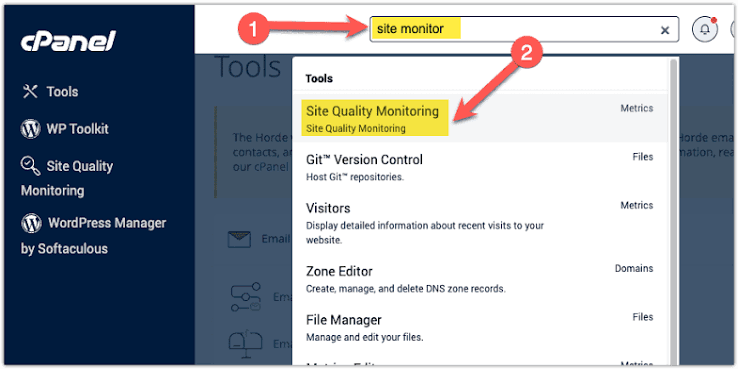Select Site Quality Monitoring search result

click(480, 118)
